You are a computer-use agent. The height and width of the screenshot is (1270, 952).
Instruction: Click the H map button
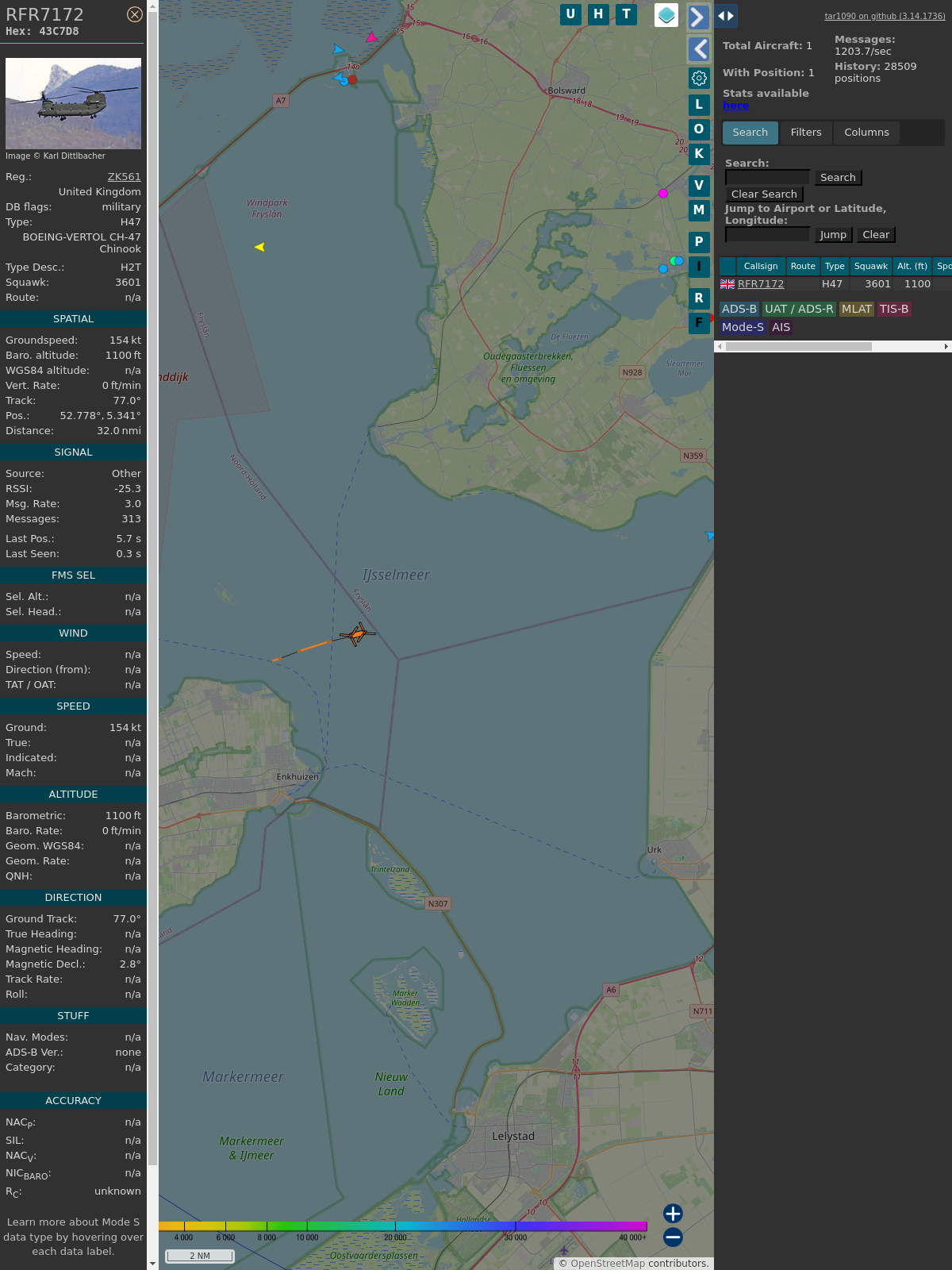[598, 14]
